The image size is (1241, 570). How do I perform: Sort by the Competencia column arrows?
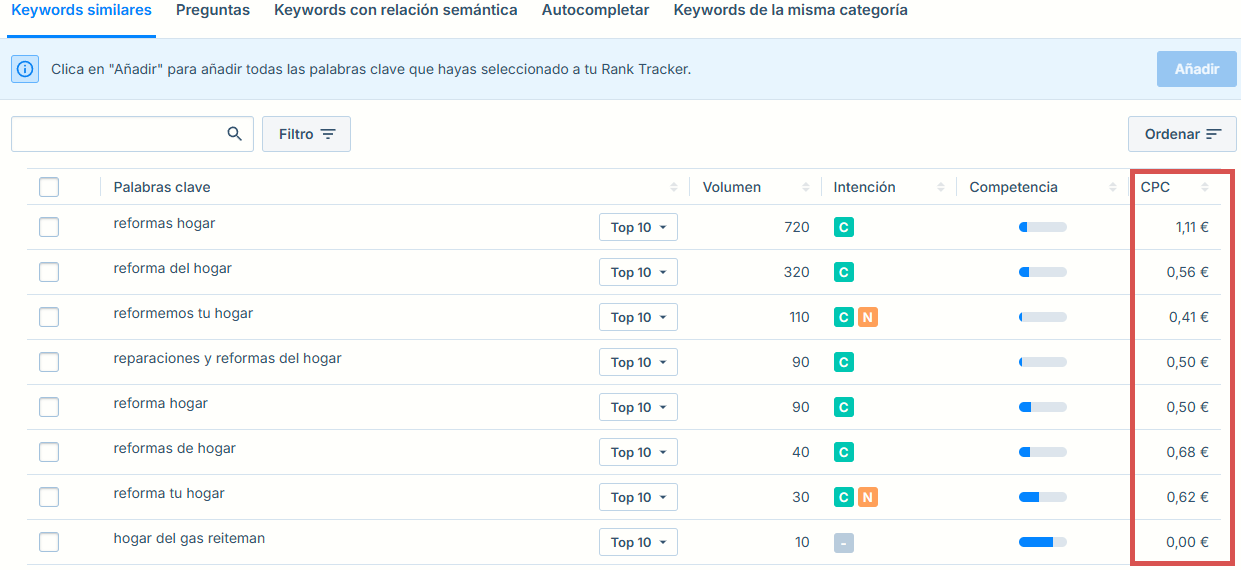tap(1113, 187)
